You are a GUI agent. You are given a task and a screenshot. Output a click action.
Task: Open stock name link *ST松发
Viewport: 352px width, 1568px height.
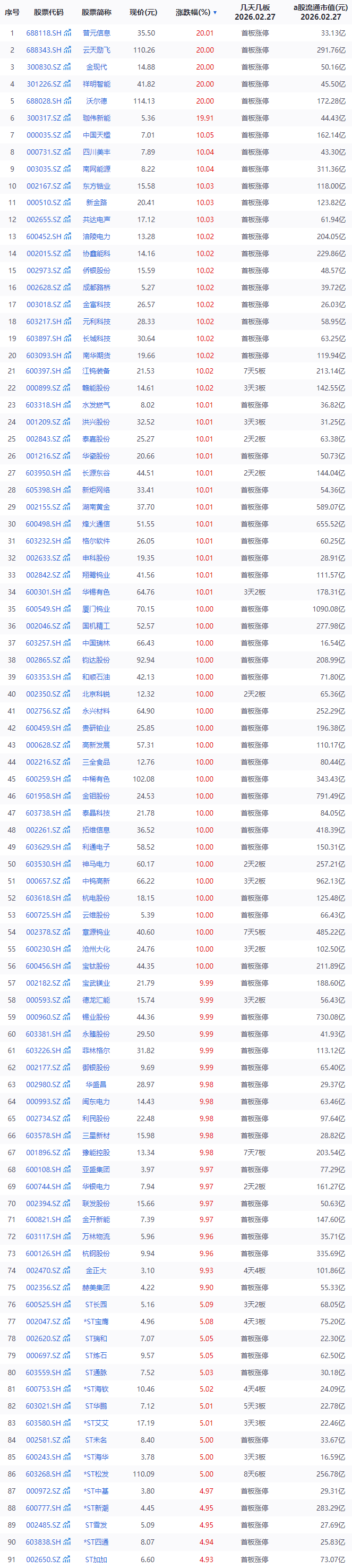point(97,1473)
